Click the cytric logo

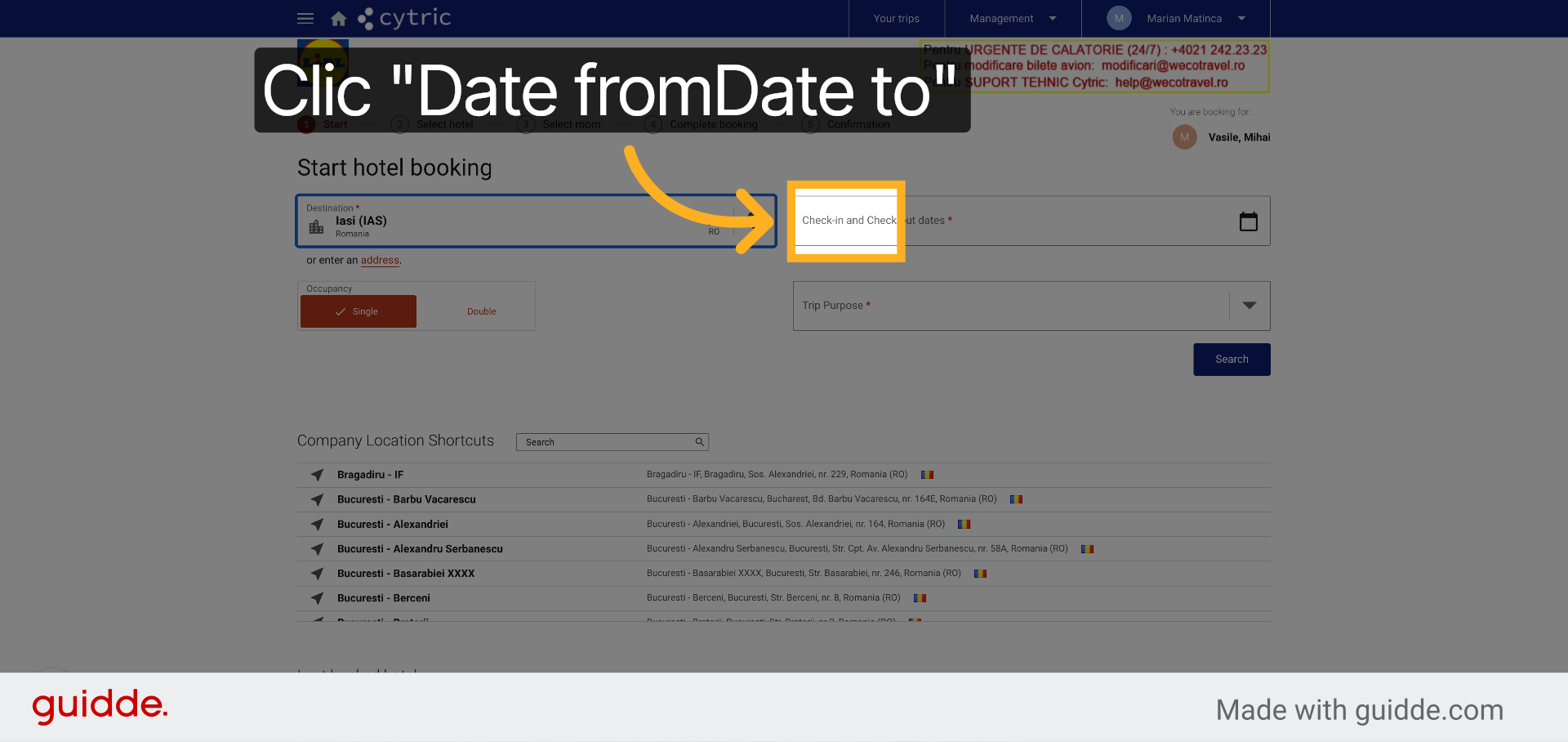click(404, 18)
